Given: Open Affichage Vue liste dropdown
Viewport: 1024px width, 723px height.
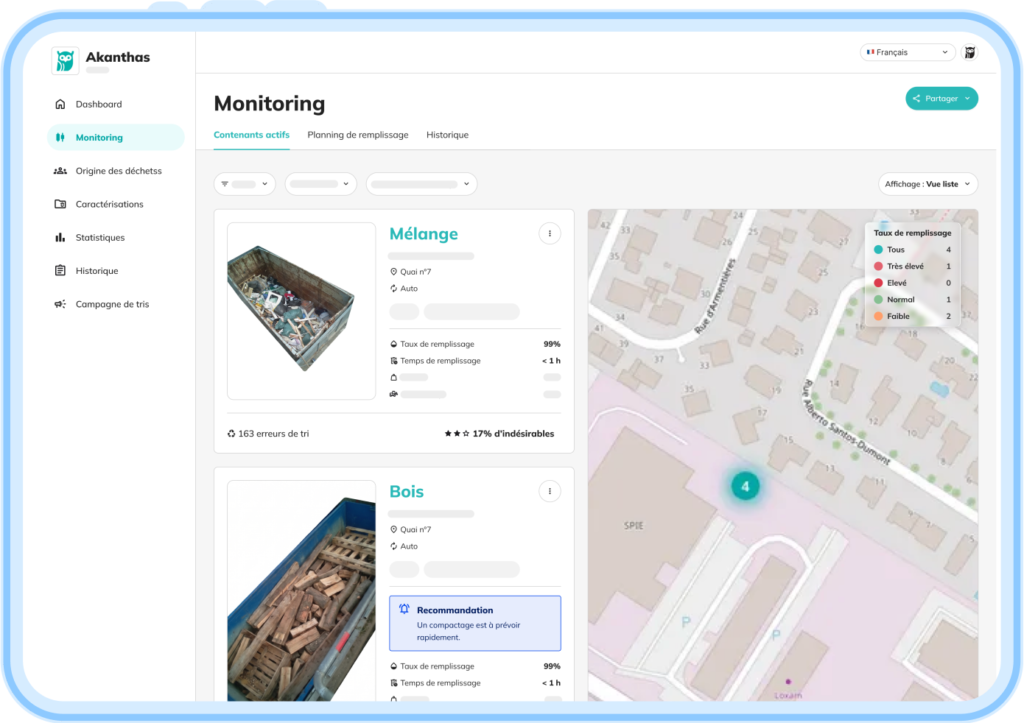Looking at the screenshot, I should pyautogui.click(x=928, y=184).
